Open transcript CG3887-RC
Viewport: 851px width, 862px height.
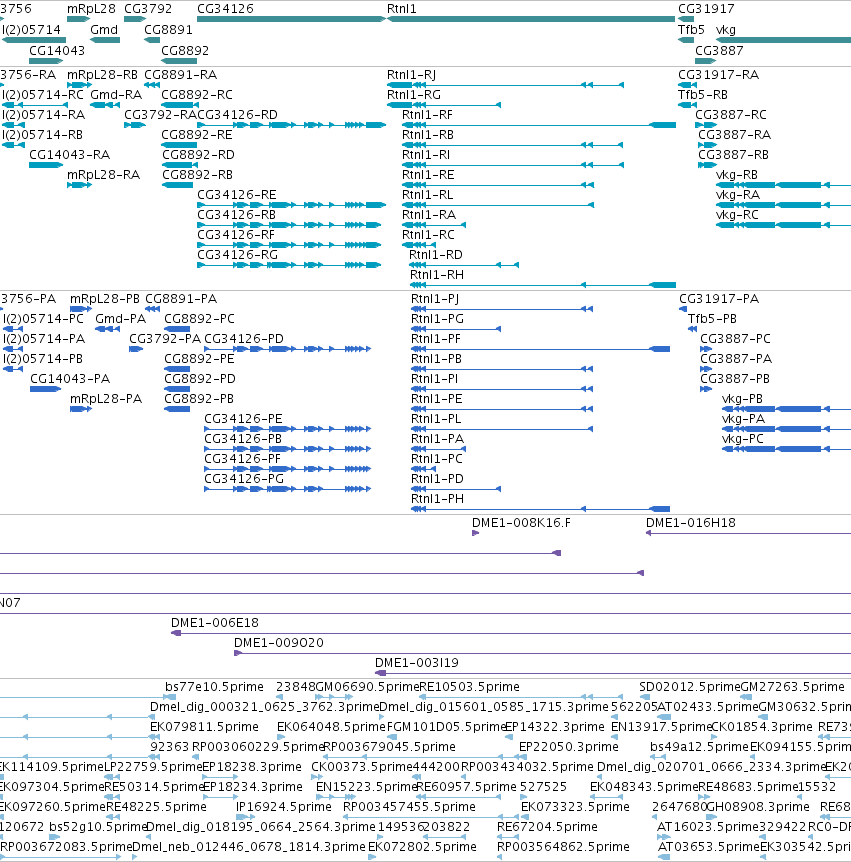(x=731, y=115)
